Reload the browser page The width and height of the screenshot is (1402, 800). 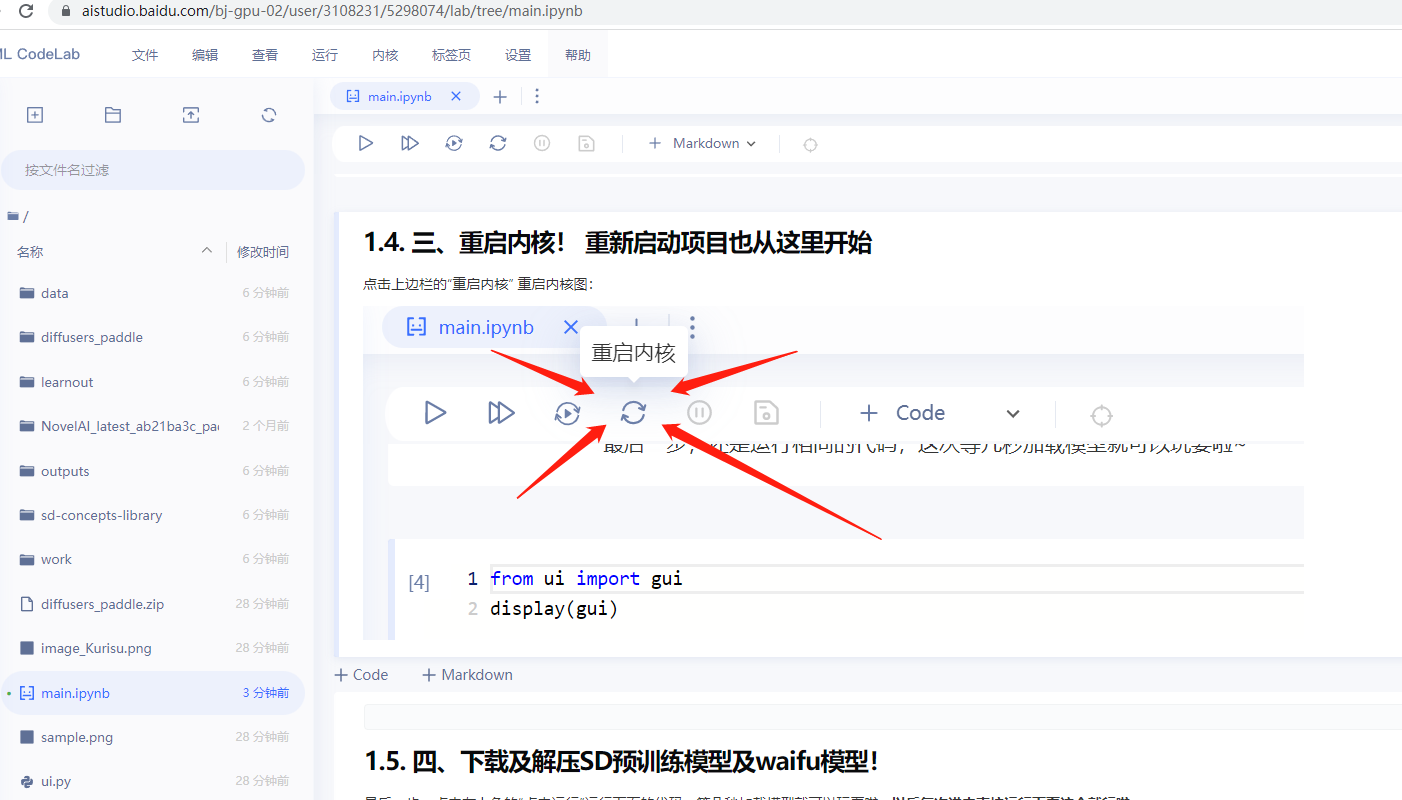tap(26, 11)
